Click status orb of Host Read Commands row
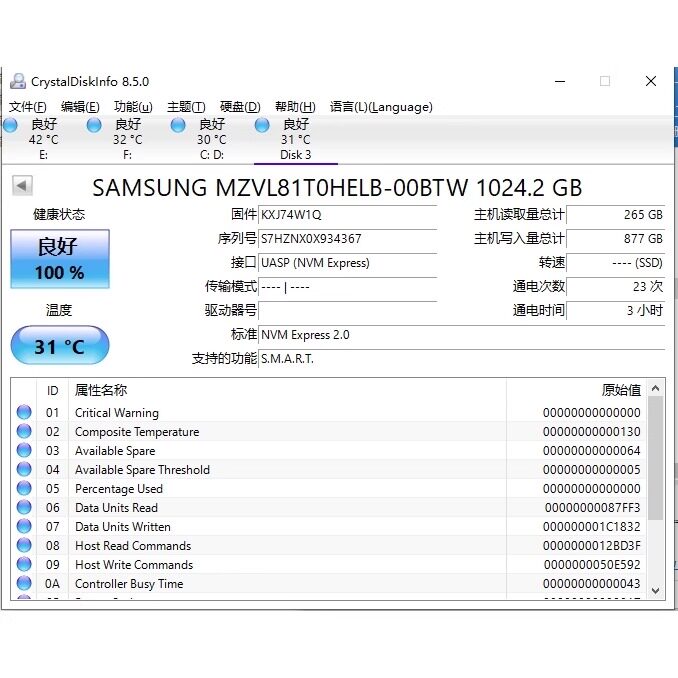This screenshot has height=678, width=678. (x=24, y=545)
